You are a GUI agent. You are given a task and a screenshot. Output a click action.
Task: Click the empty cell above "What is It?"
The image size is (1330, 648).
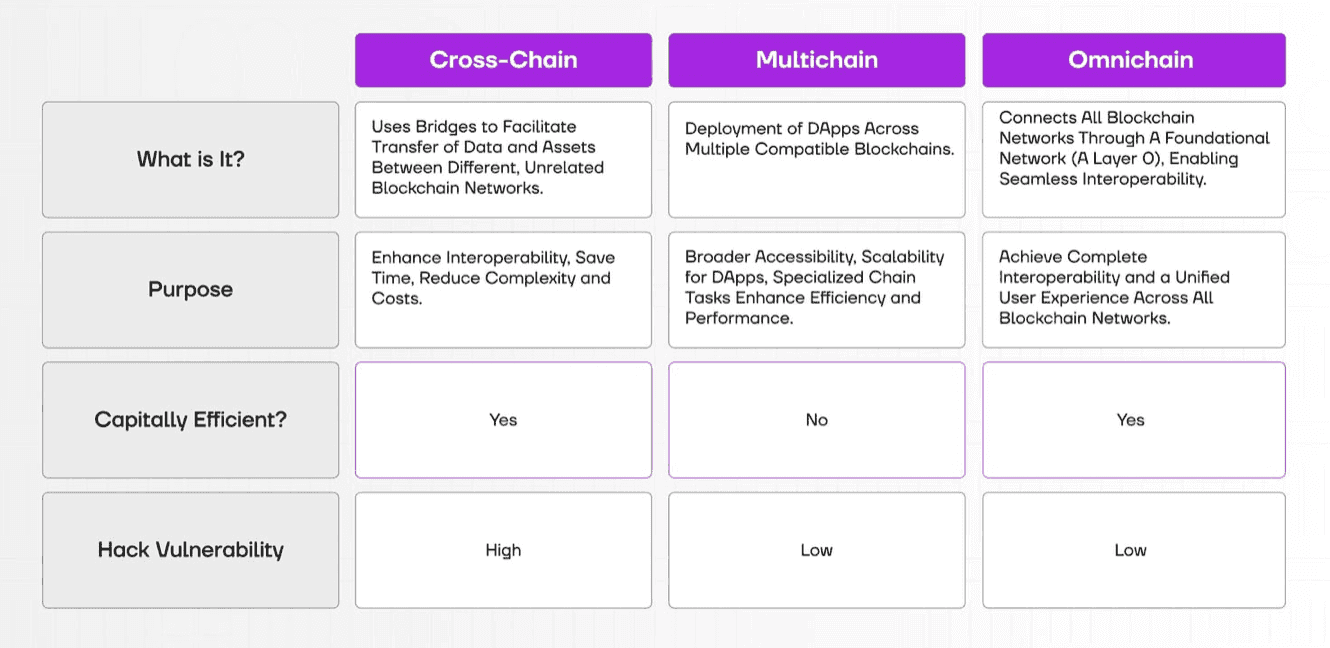coord(190,60)
